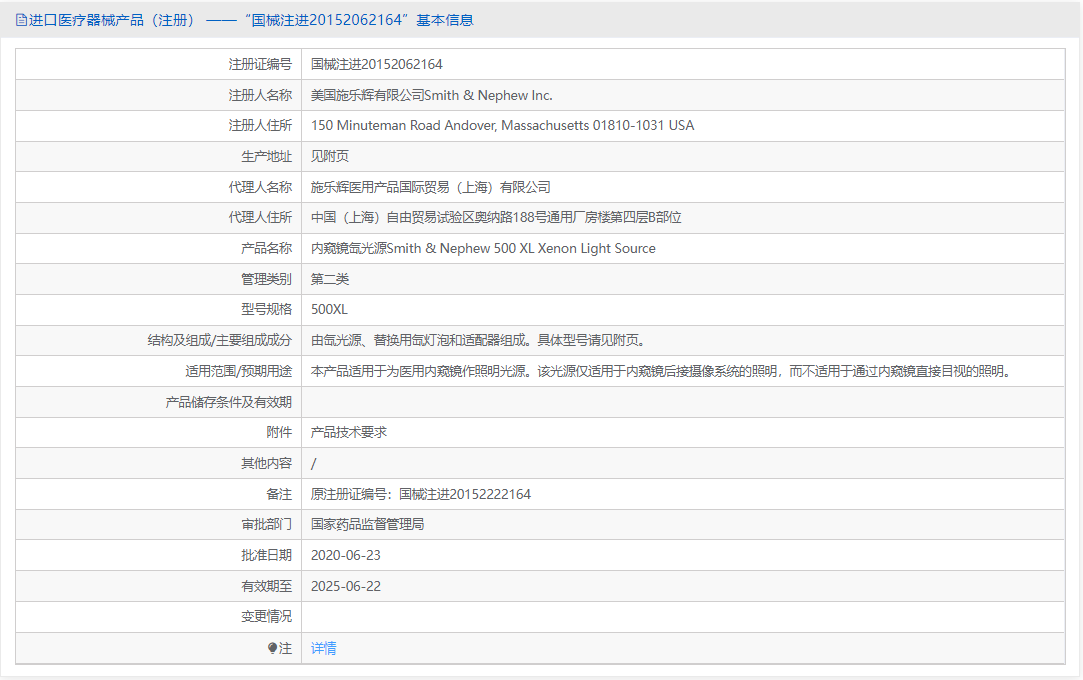The image size is (1083, 680).
Task: Select approval date 2020-06-23
Action: click(345, 556)
